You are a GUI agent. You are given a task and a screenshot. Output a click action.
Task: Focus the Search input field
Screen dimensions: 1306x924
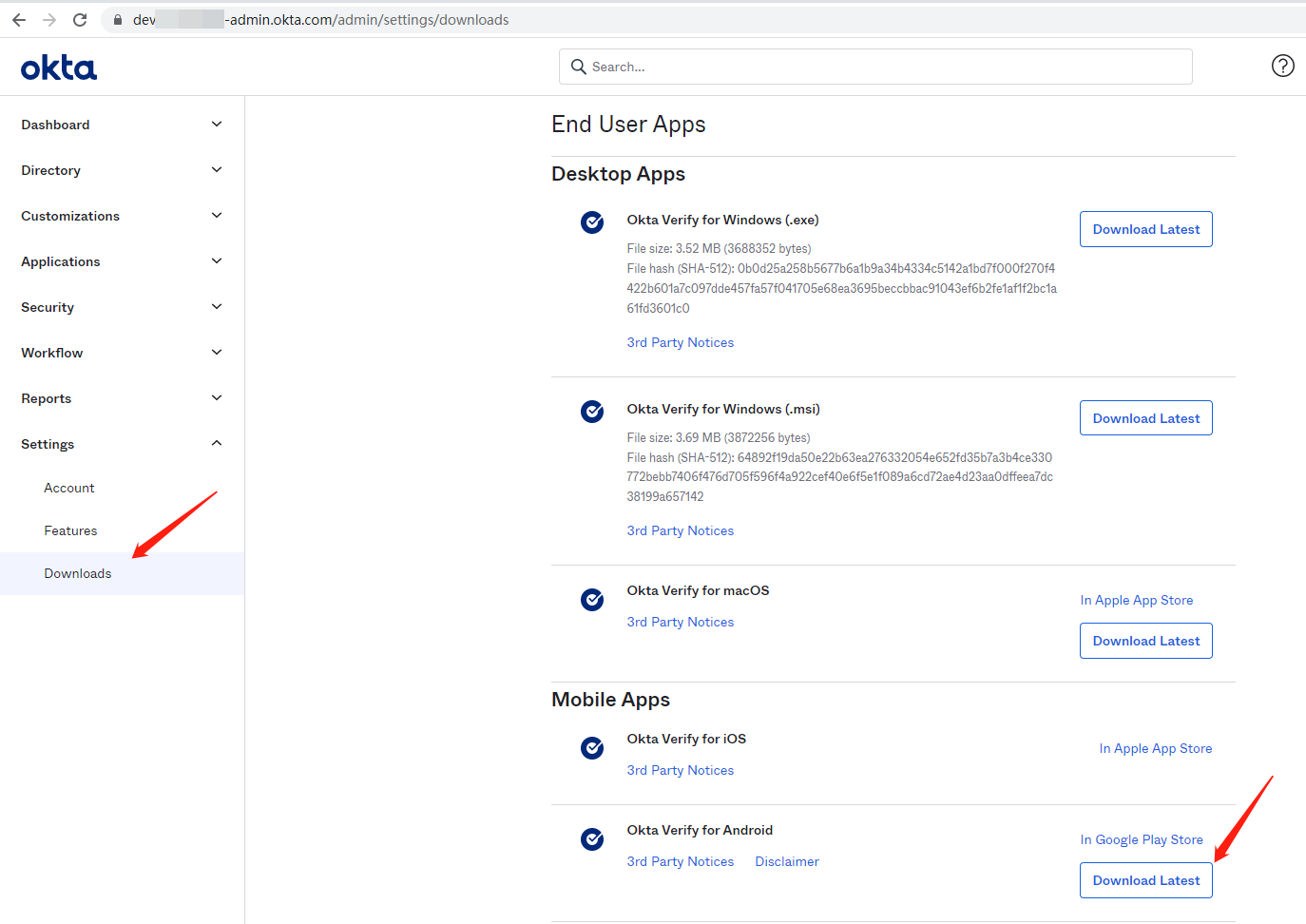pyautogui.click(x=875, y=67)
